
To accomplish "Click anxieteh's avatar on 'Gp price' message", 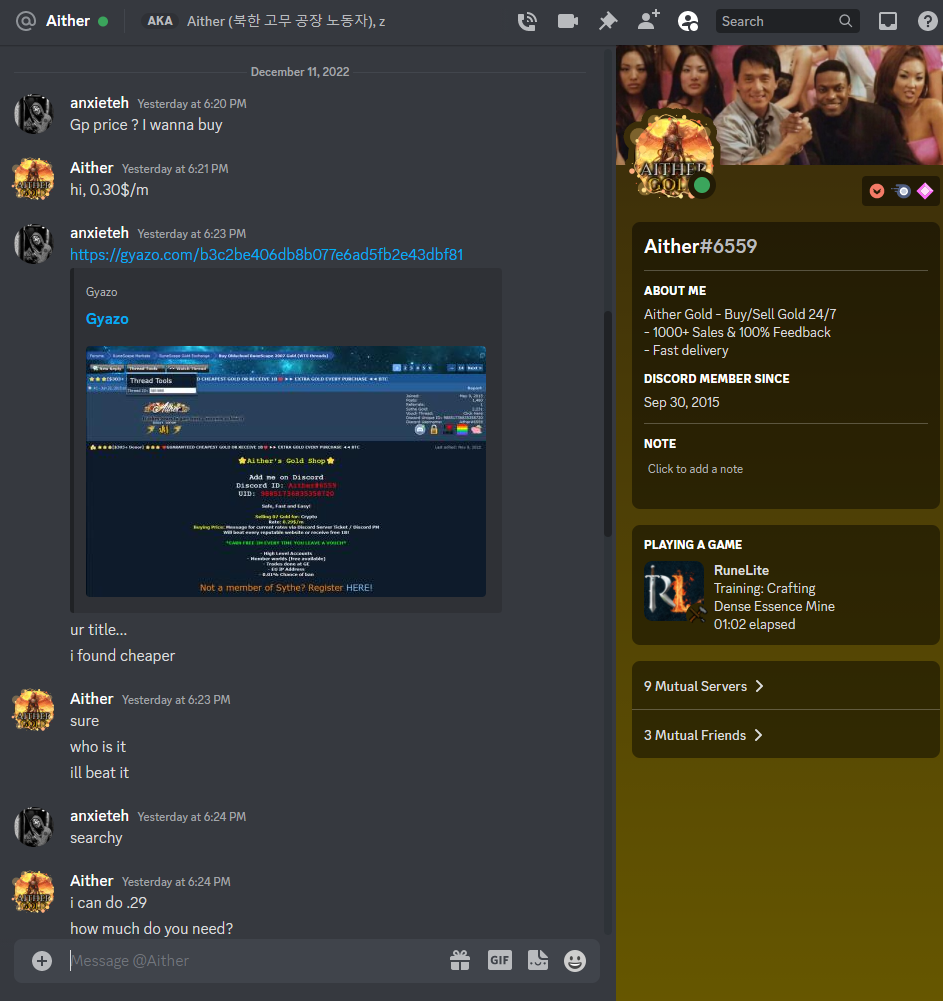I will coord(34,114).
